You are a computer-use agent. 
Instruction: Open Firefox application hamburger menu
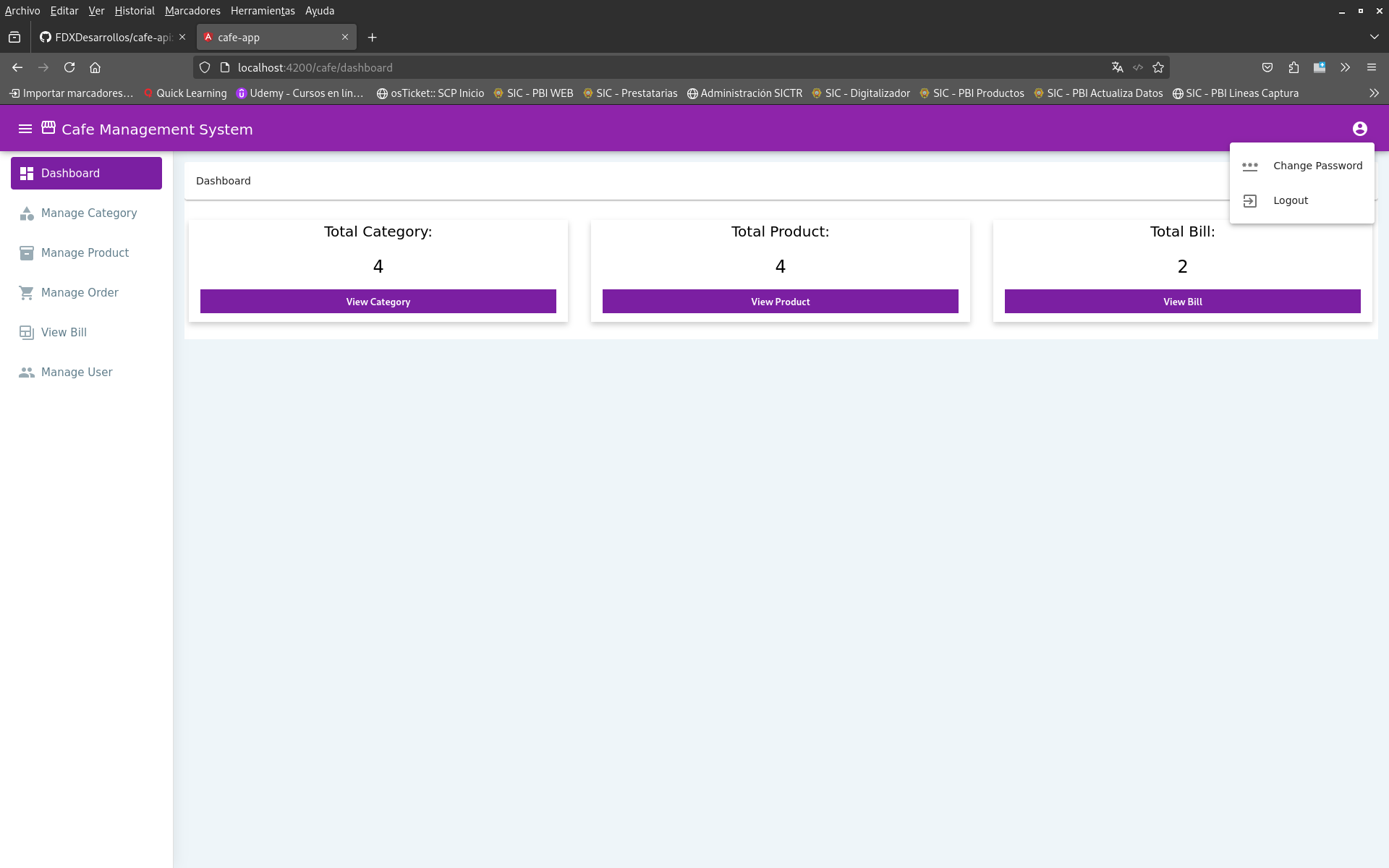[x=1372, y=67]
